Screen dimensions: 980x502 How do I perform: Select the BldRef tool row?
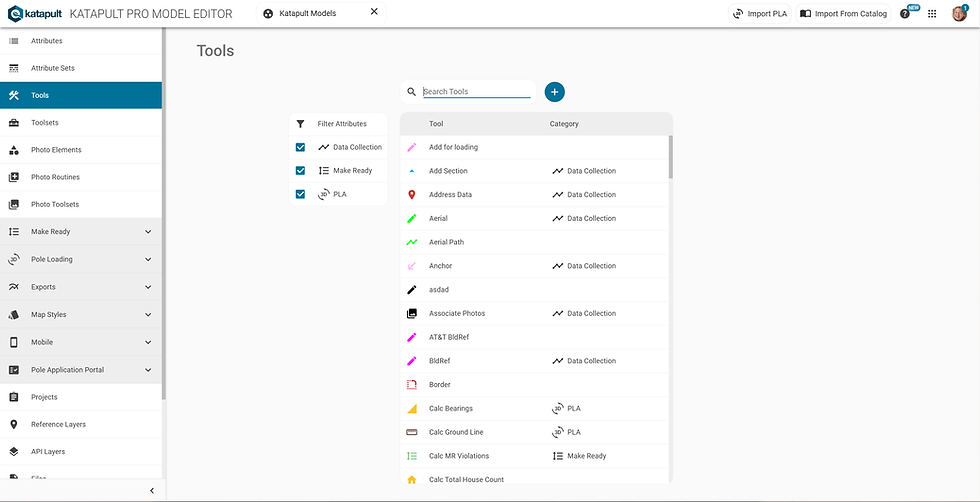534,361
